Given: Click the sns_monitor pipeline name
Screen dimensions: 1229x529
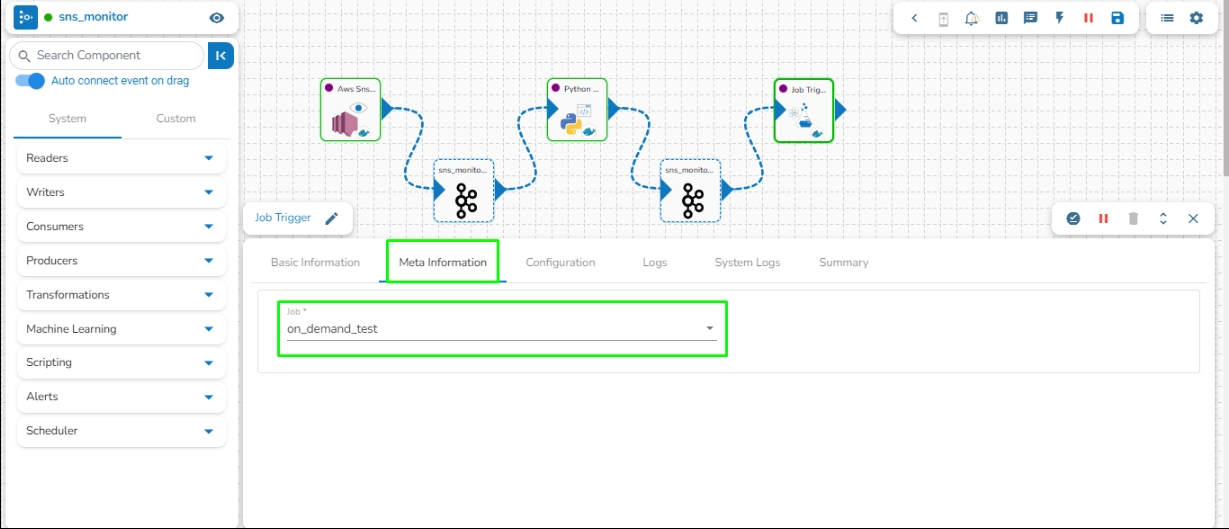Looking at the screenshot, I should tap(93, 17).
